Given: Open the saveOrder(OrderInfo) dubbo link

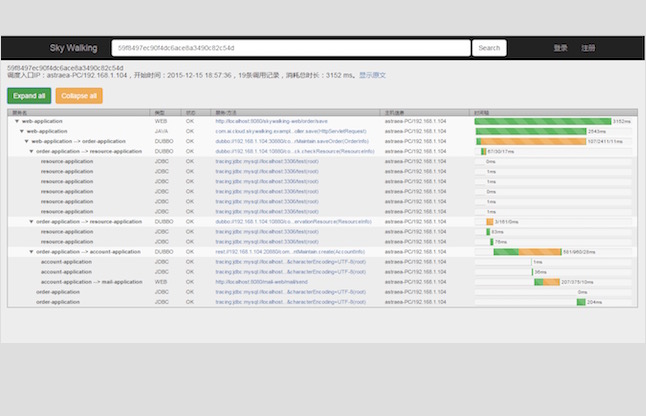Looking at the screenshot, I should pyautogui.click(x=292, y=141).
